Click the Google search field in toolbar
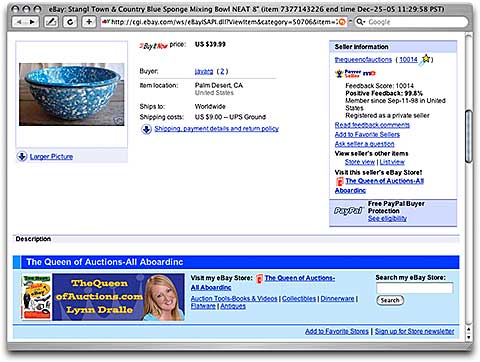Screen dimensions: 480x362 [x=411, y=22]
